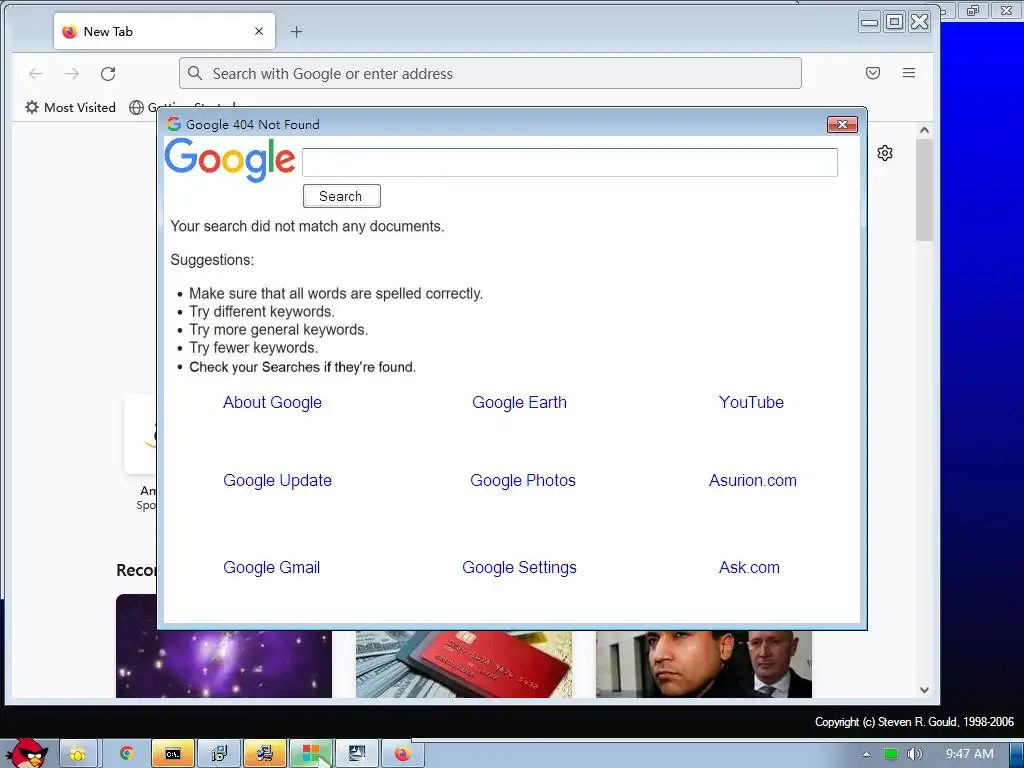1024x768 pixels.
Task: Click the Google favicon in the dialog title bar
Action: pos(174,124)
